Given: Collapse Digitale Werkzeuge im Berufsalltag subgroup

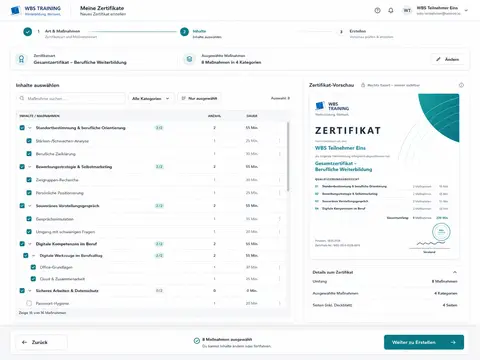Looking at the screenshot, I should (x=33, y=256).
